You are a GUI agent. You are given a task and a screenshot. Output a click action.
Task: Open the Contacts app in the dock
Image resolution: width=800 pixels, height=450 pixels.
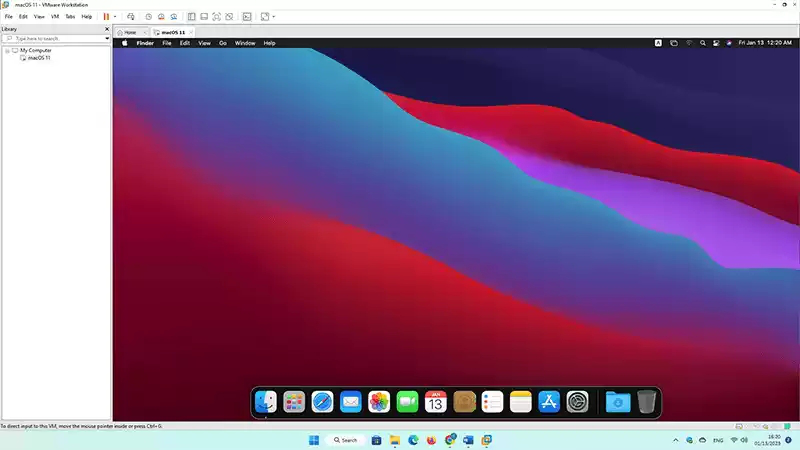(464, 402)
